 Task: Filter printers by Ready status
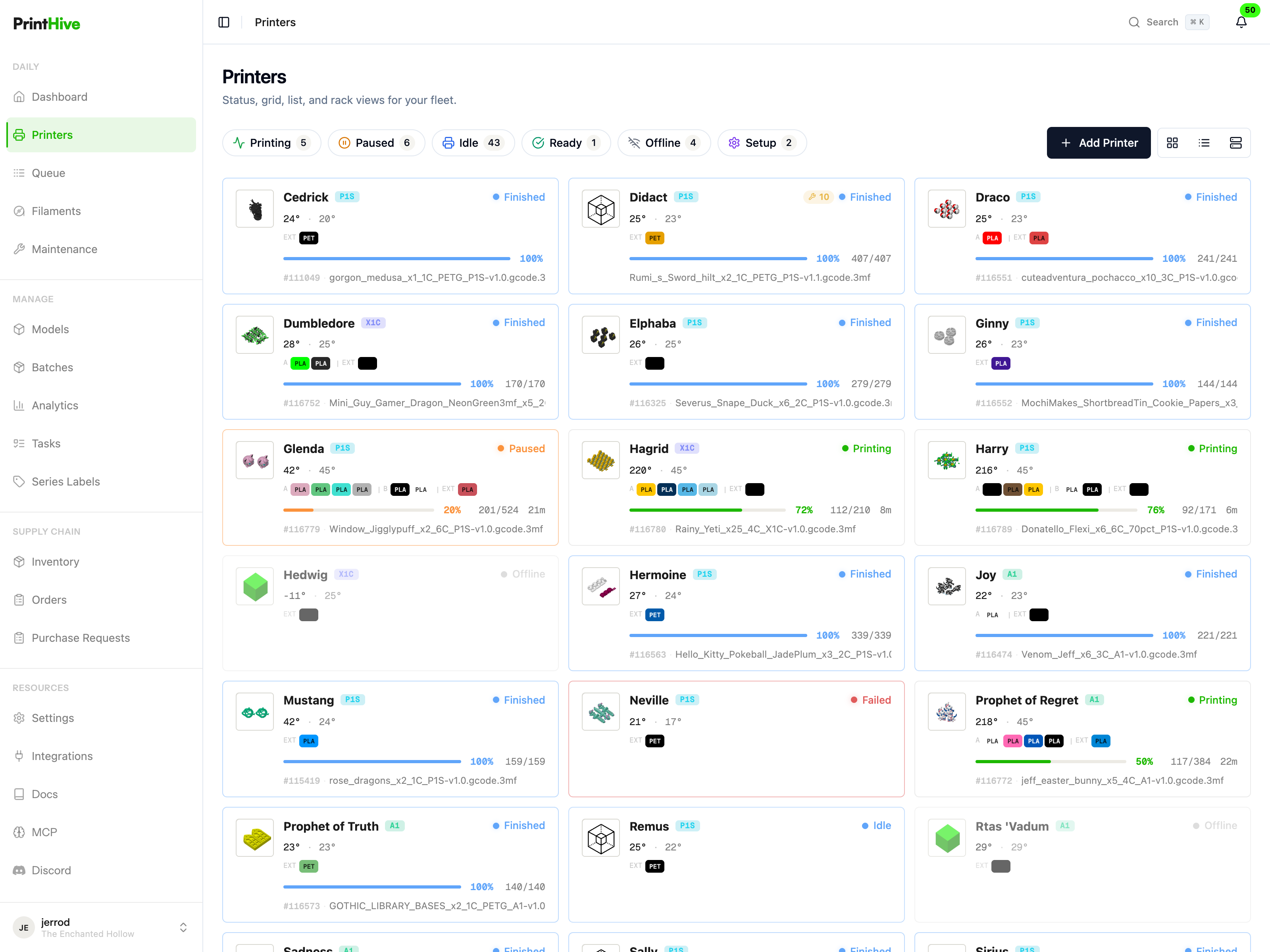pos(566,143)
